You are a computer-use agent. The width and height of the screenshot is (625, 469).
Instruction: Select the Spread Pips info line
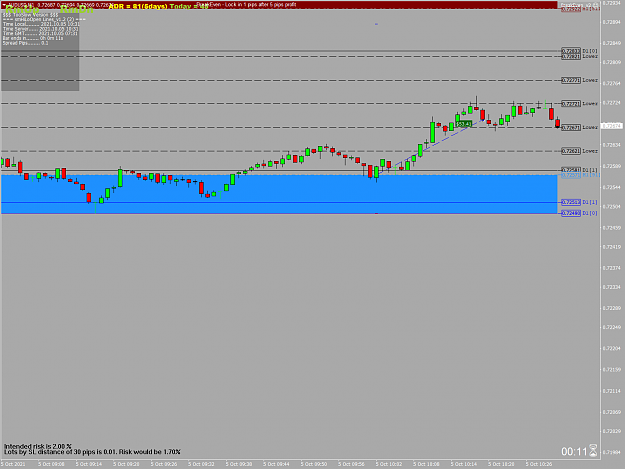pos(26,43)
